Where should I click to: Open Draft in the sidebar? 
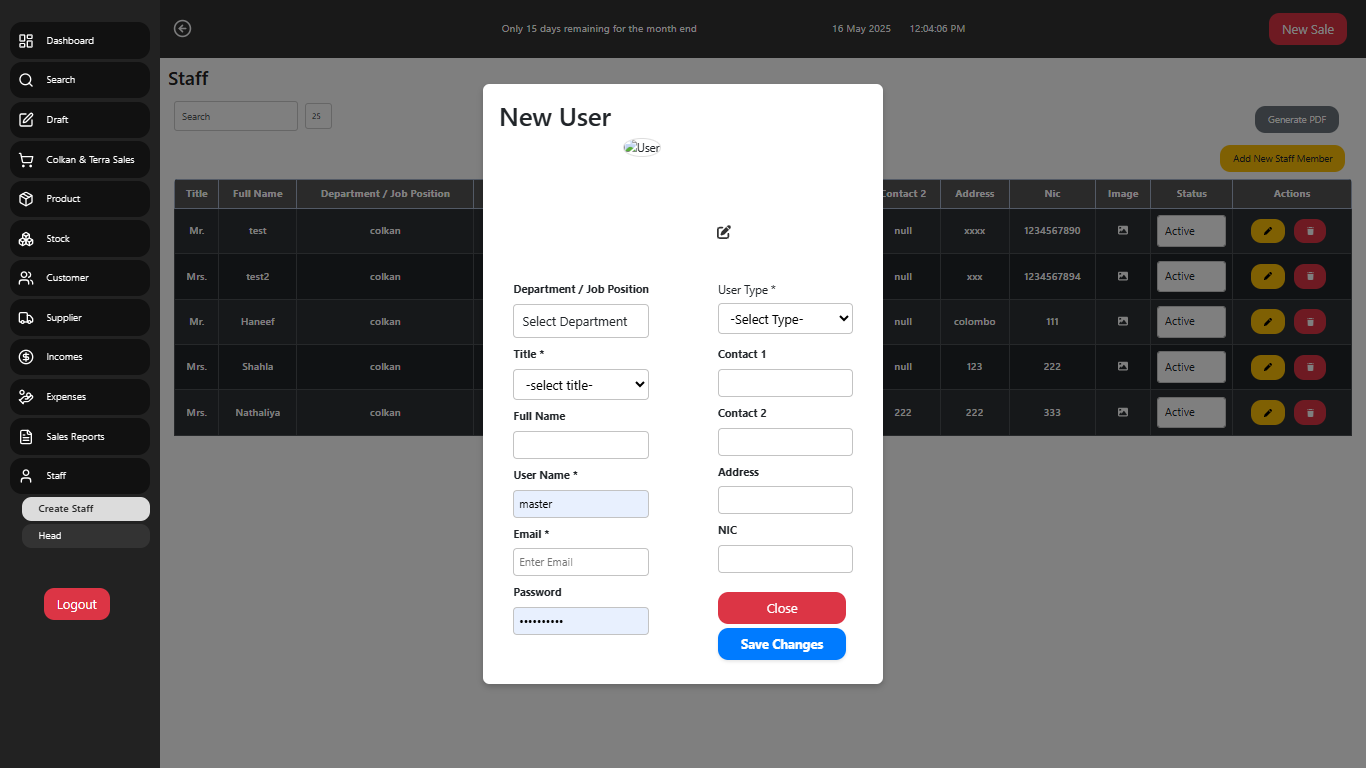coord(80,120)
